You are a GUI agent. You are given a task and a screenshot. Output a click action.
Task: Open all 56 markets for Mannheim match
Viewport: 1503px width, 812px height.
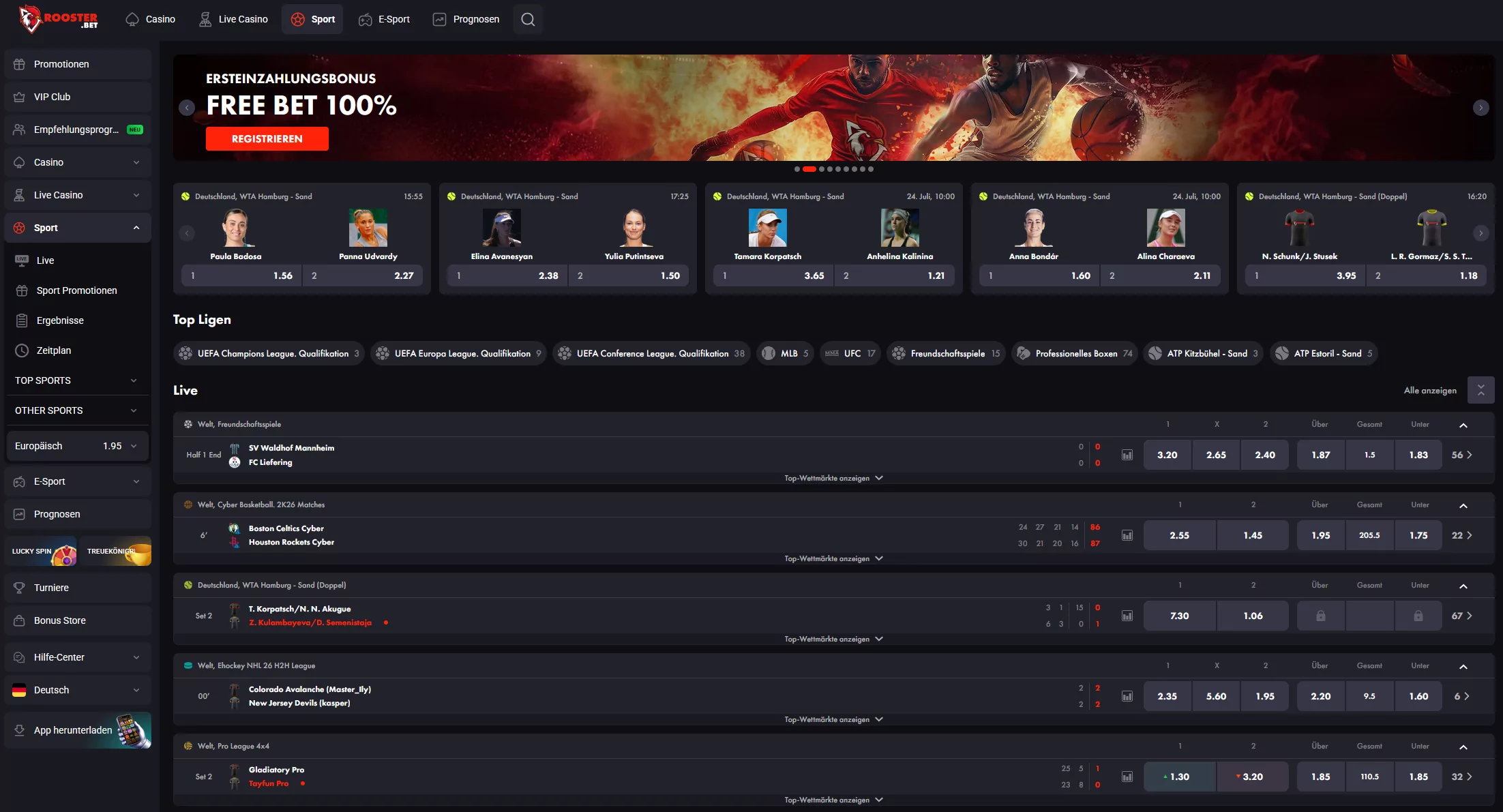pos(1461,455)
